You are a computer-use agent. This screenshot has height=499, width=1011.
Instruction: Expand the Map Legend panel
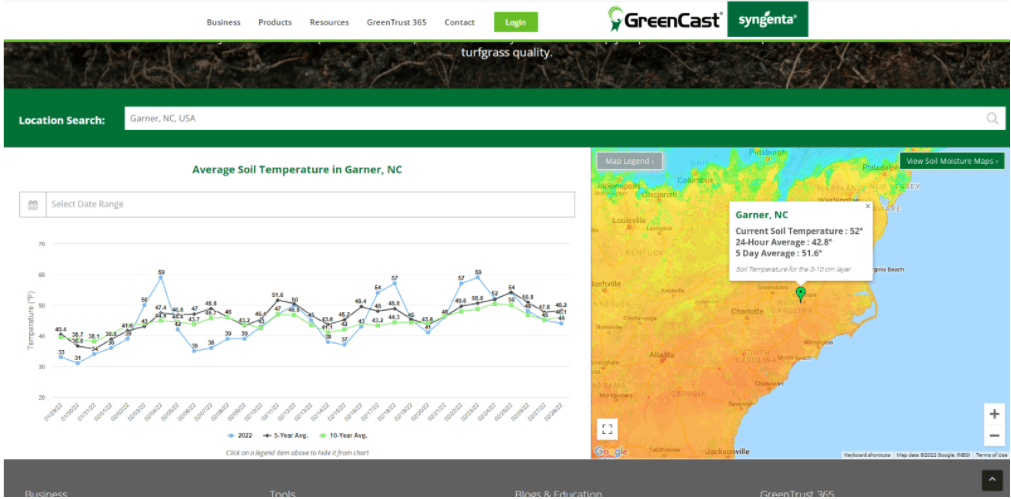pos(629,161)
